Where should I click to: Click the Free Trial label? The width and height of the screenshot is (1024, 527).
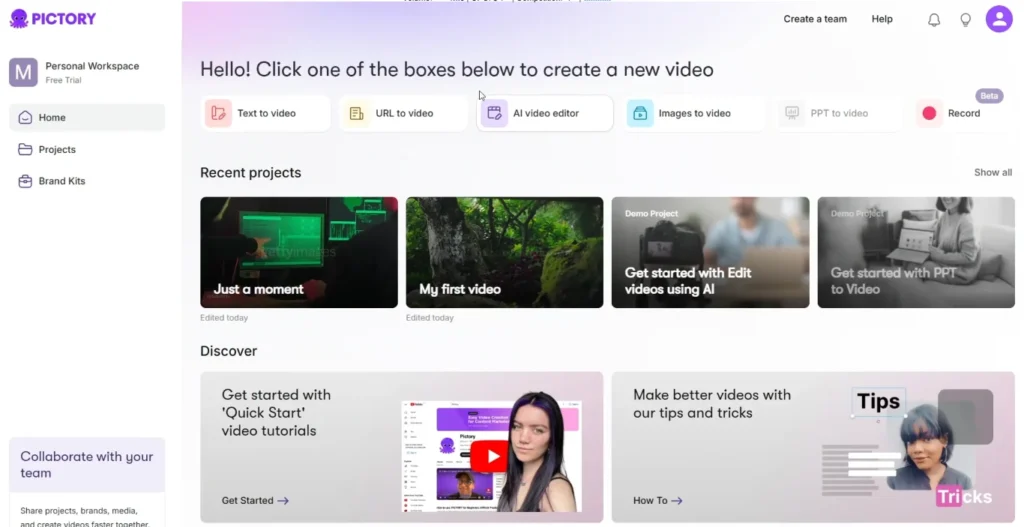coord(63,80)
